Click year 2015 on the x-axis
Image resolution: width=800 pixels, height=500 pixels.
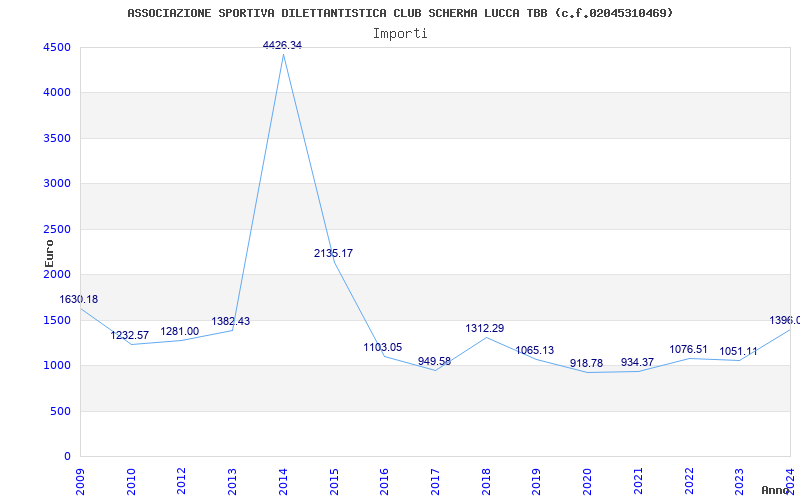pyautogui.click(x=334, y=481)
